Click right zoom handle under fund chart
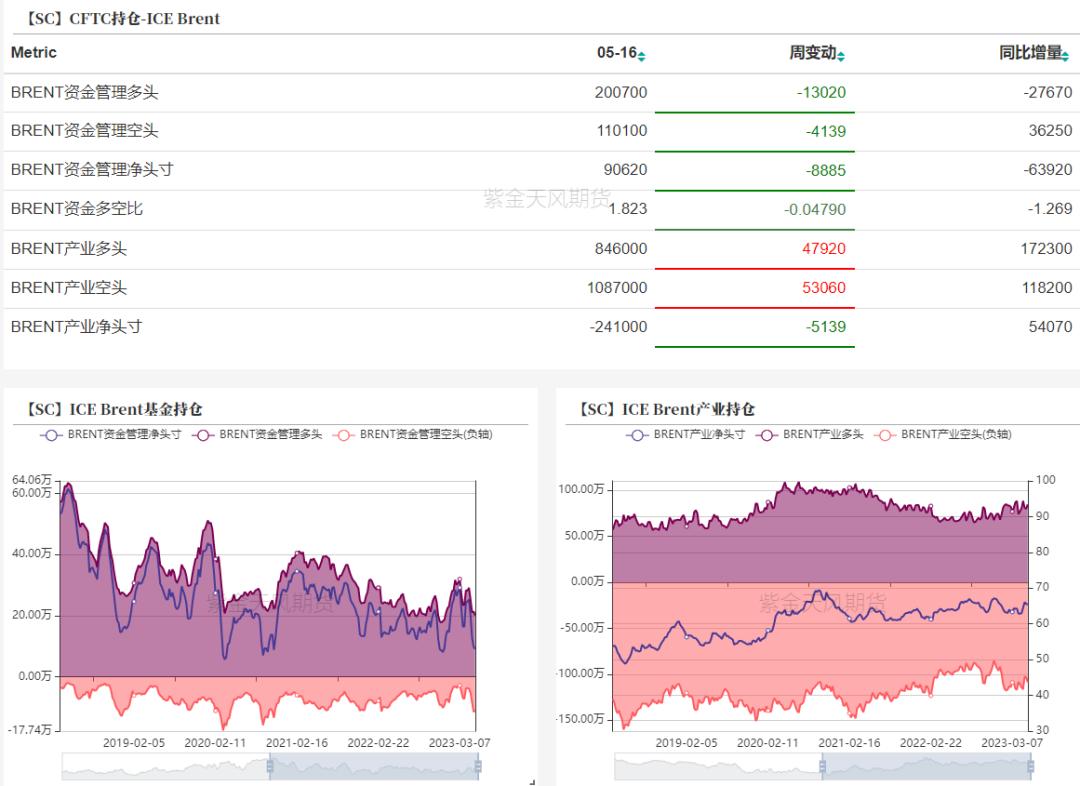Image resolution: width=1080 pixels, height=786 pixels. point(477,767)
